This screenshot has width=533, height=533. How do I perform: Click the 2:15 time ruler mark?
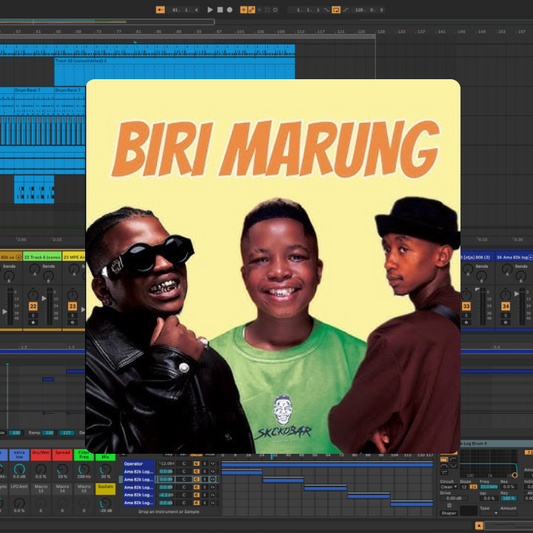[x=57, y=239]
